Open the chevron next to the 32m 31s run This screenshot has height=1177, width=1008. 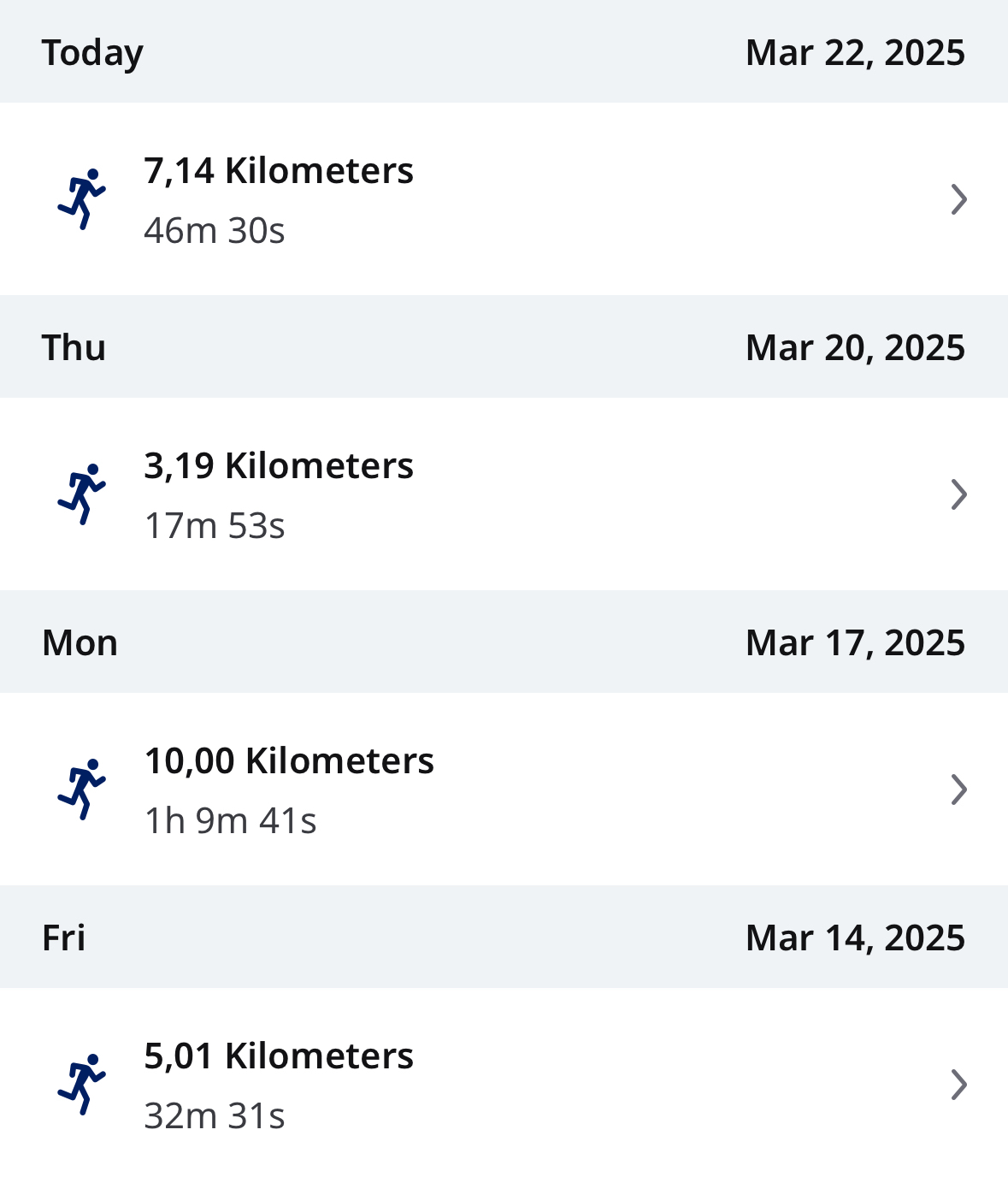958,1085
